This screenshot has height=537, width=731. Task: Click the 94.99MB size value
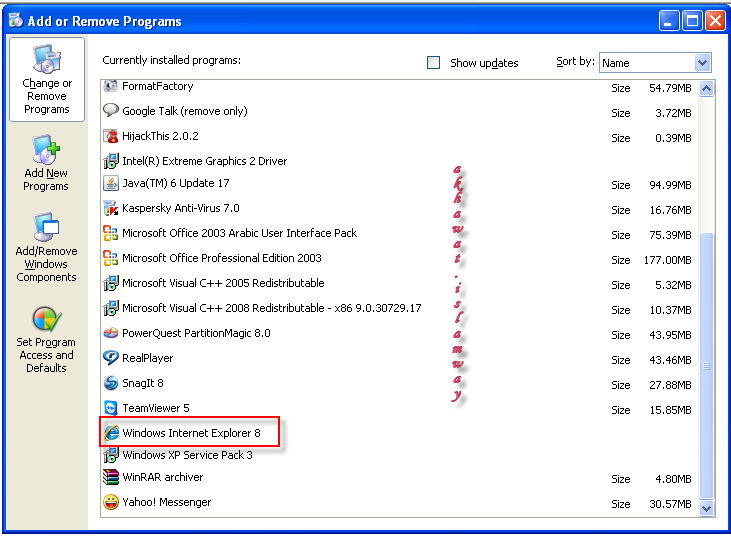pos(670,186)
